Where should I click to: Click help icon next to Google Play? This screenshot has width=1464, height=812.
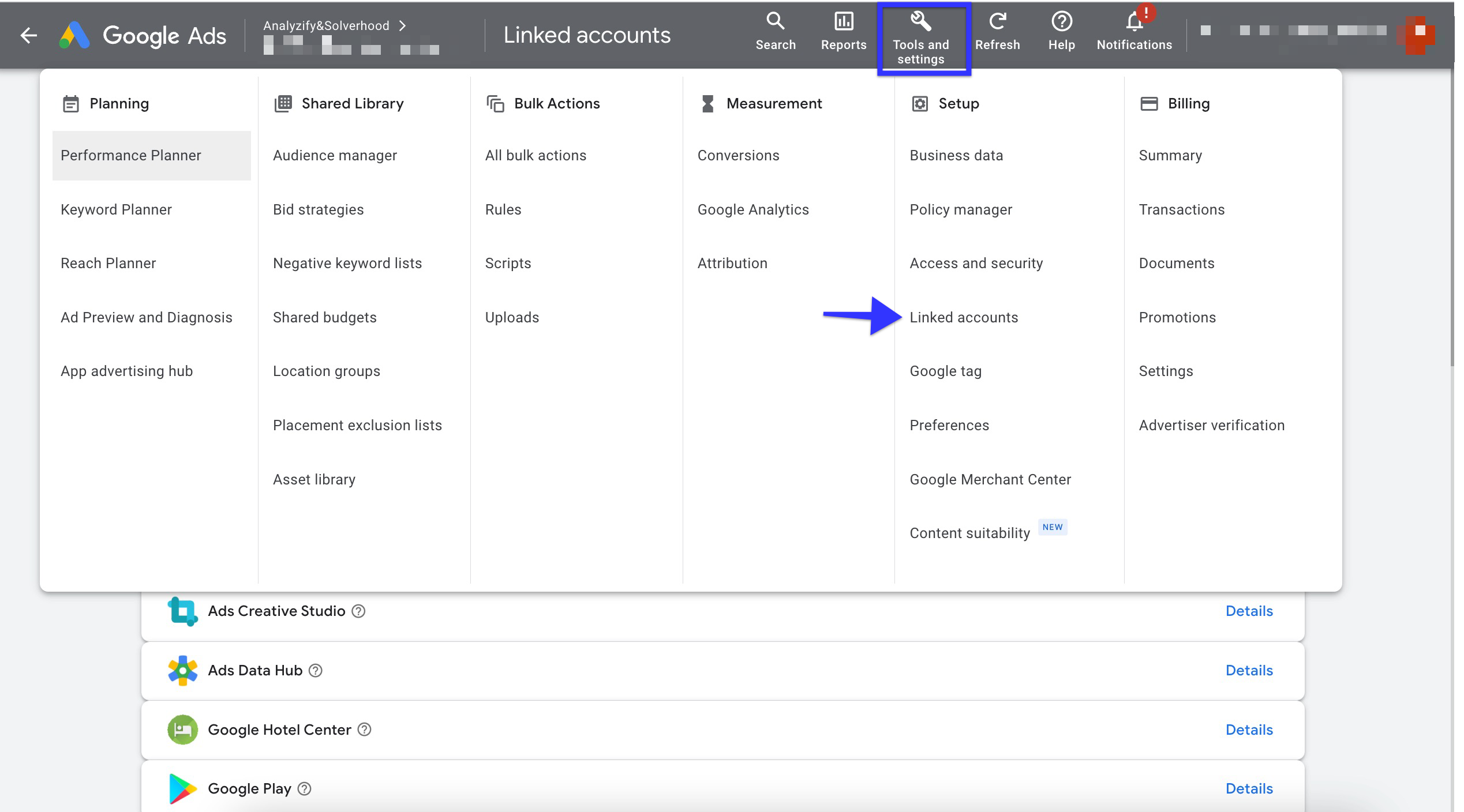click(304, 789)
